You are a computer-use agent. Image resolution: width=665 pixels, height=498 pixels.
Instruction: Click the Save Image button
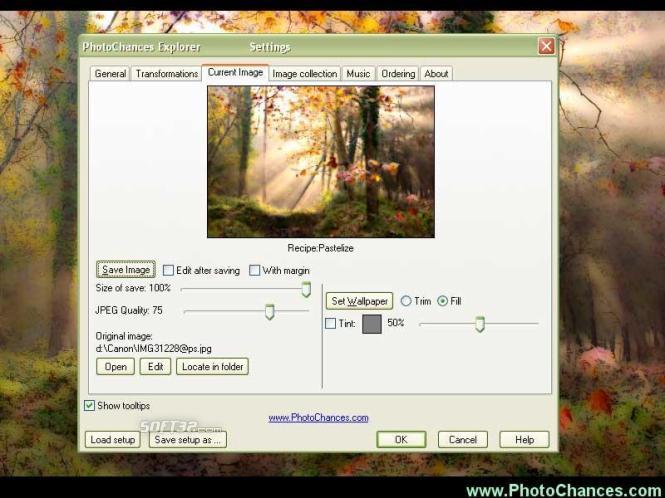tap(126, 270)
